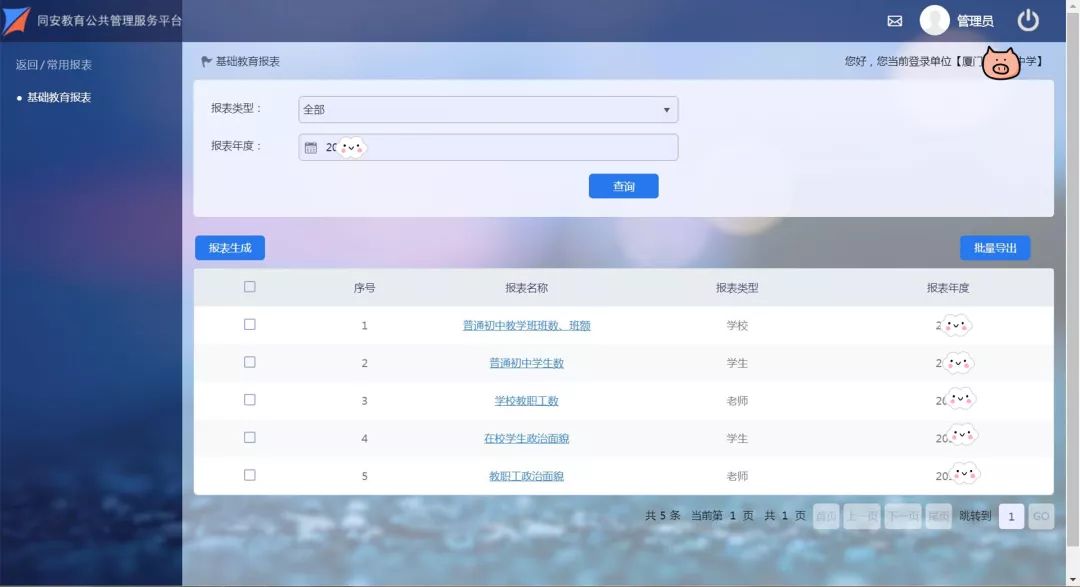Click the 报表年度 column header
The image size is (1080, 587).
pos(948,288)
